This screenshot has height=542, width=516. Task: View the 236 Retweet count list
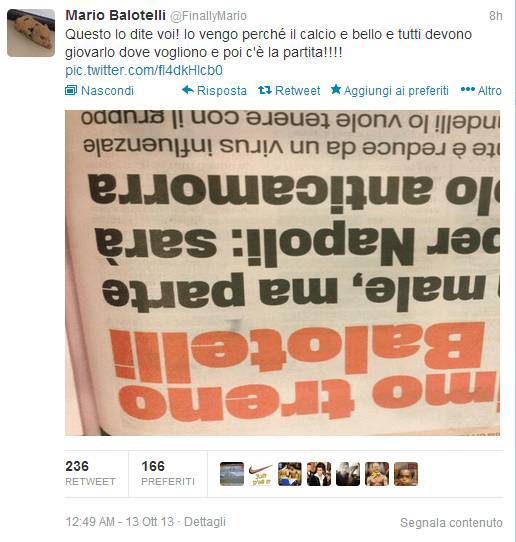(x=90, y=473)
